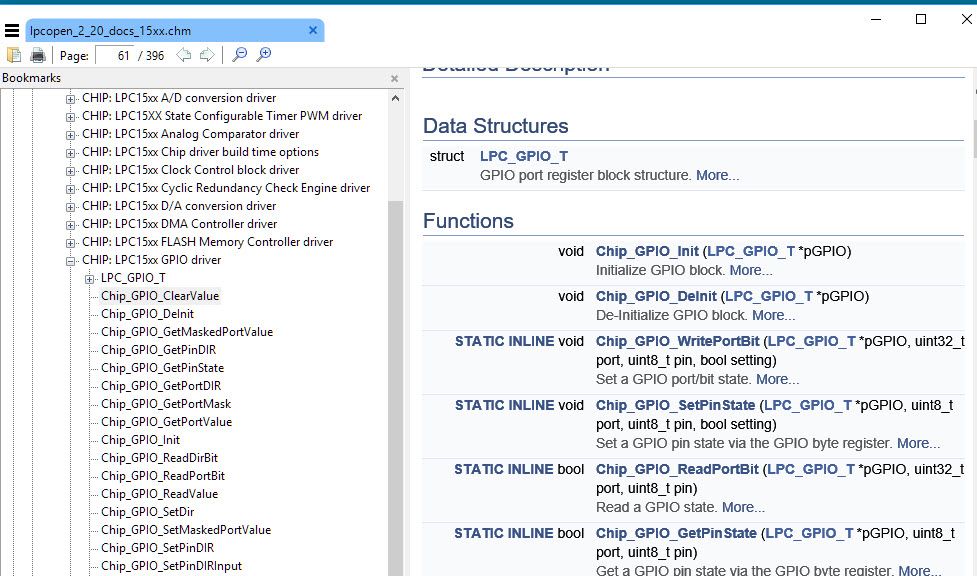Click the zoom out magnifier icon

pos(240,55)
